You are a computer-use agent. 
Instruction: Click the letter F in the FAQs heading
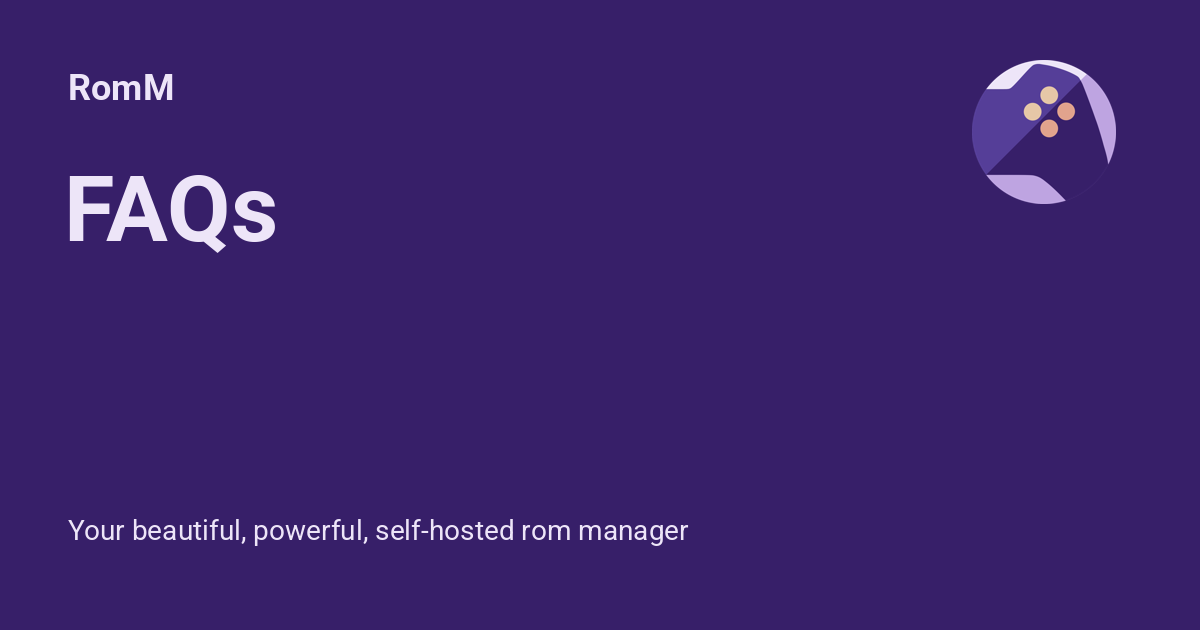(x=87, y=210)
